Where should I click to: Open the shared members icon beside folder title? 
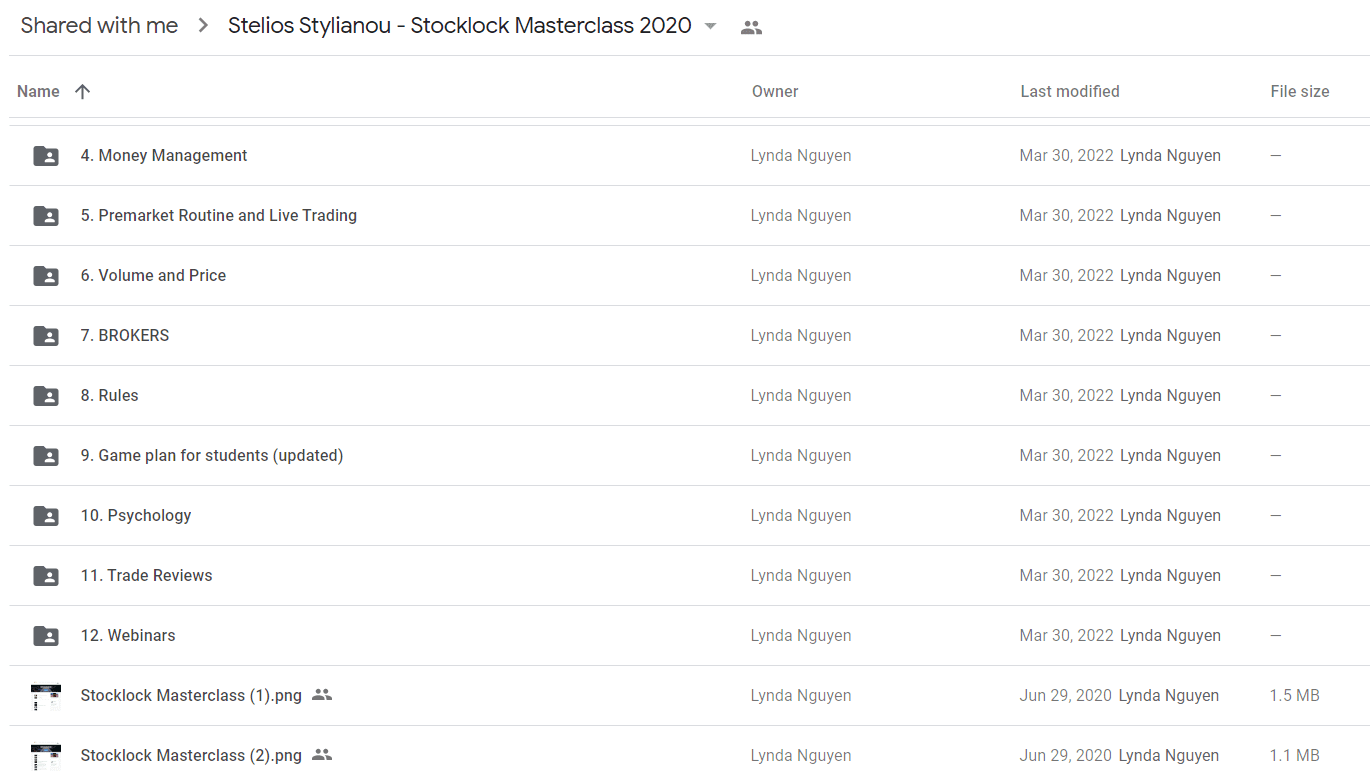pyautogui.click(x=751, y=28)
